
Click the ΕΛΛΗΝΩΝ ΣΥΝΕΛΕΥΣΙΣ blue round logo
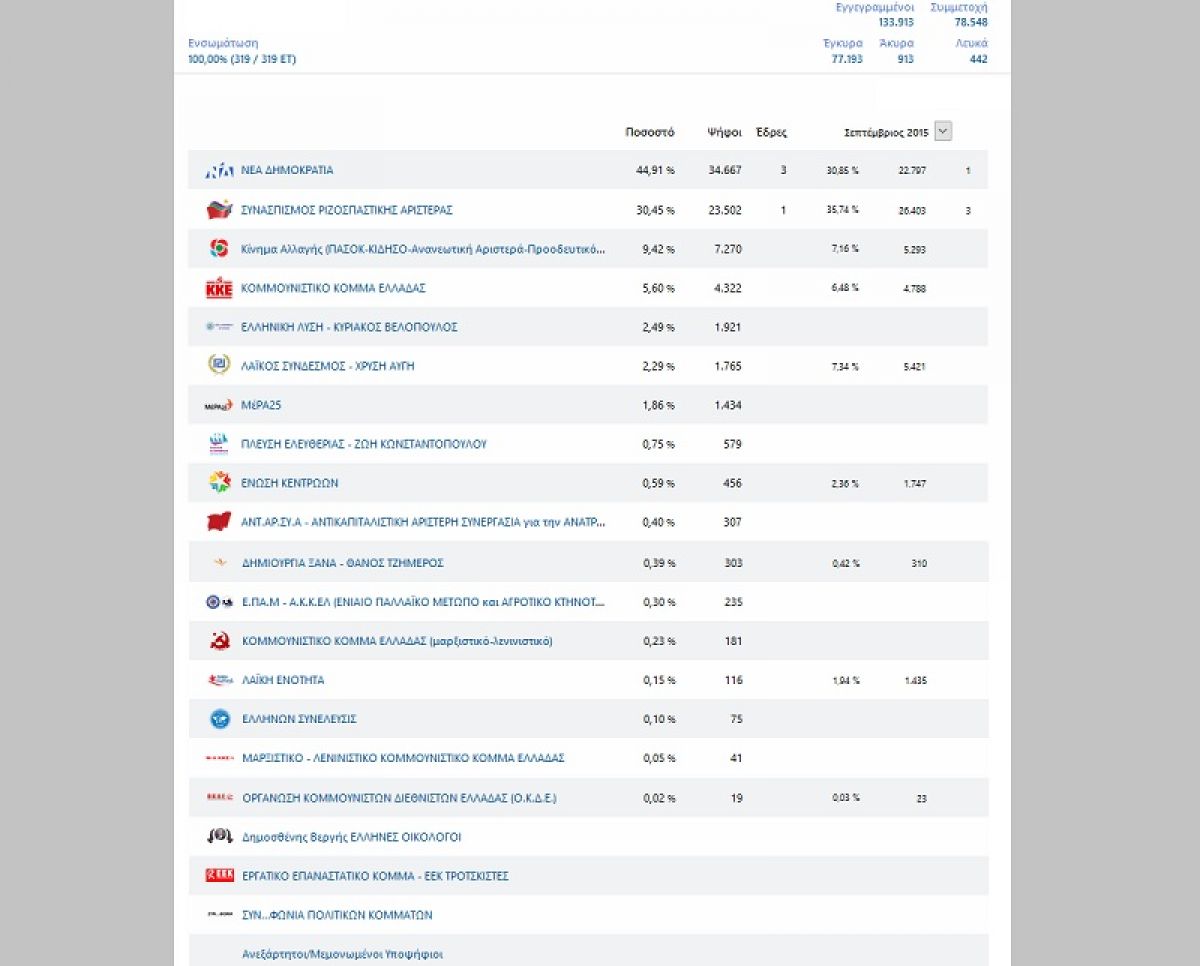coord(219,719)
